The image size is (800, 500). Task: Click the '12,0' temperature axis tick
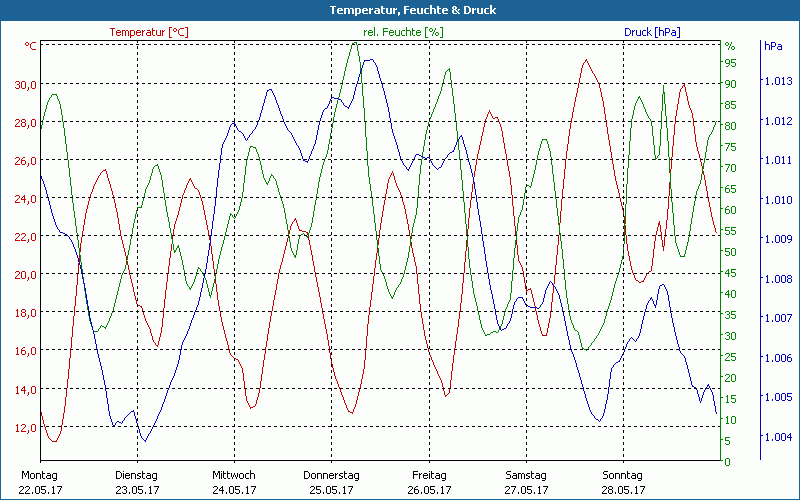tap(25, 427)
